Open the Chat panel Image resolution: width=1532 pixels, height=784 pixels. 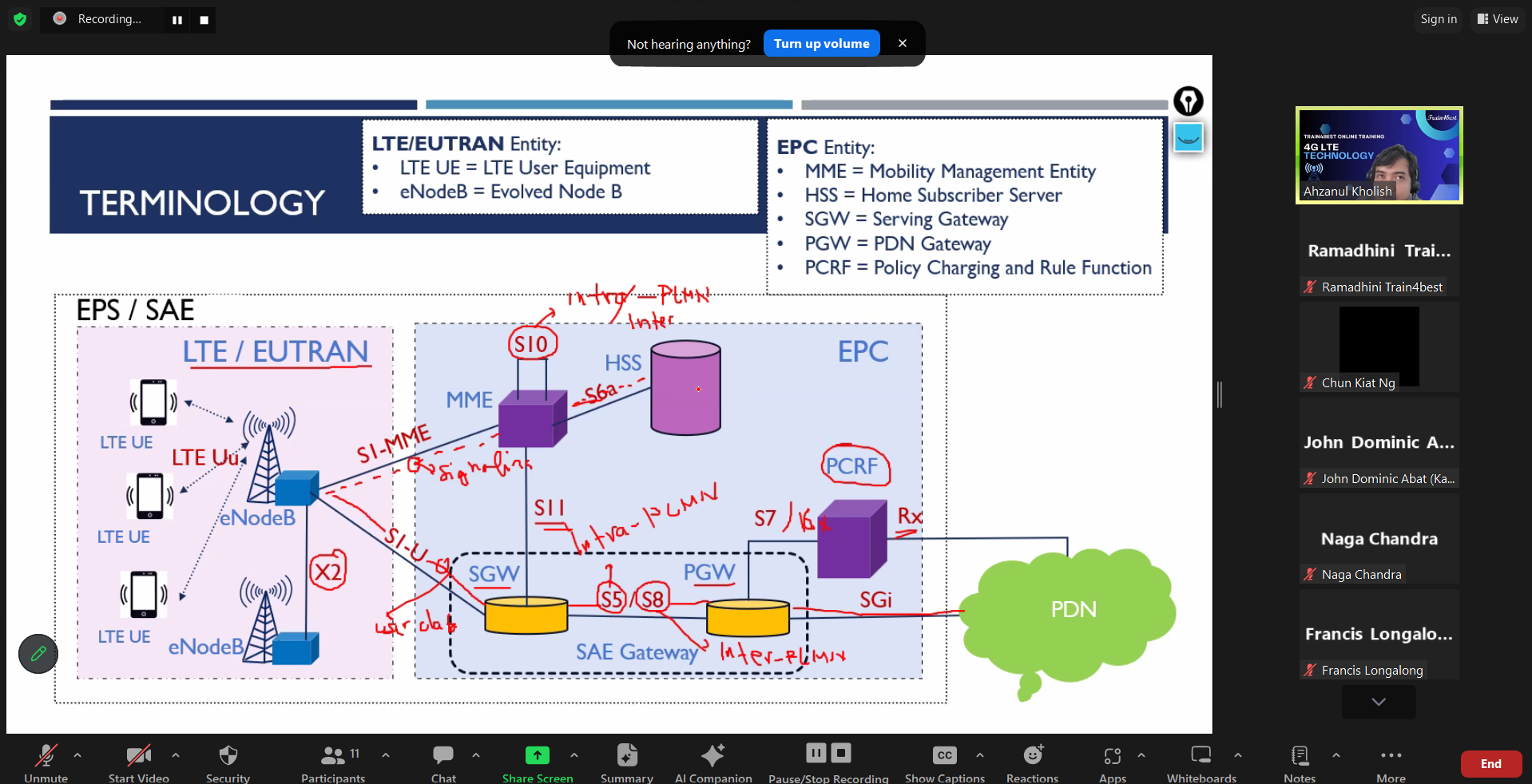coord(443,756)
